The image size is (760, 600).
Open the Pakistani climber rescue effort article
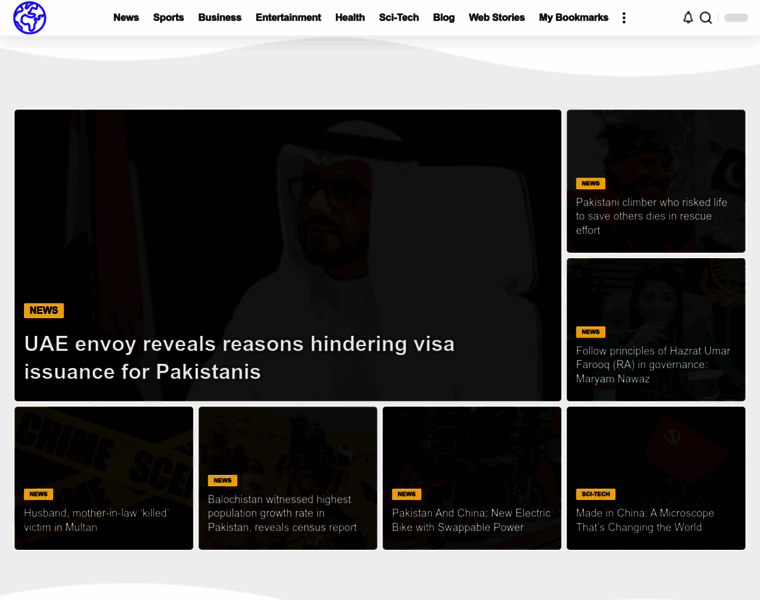(x=651, y=216)
